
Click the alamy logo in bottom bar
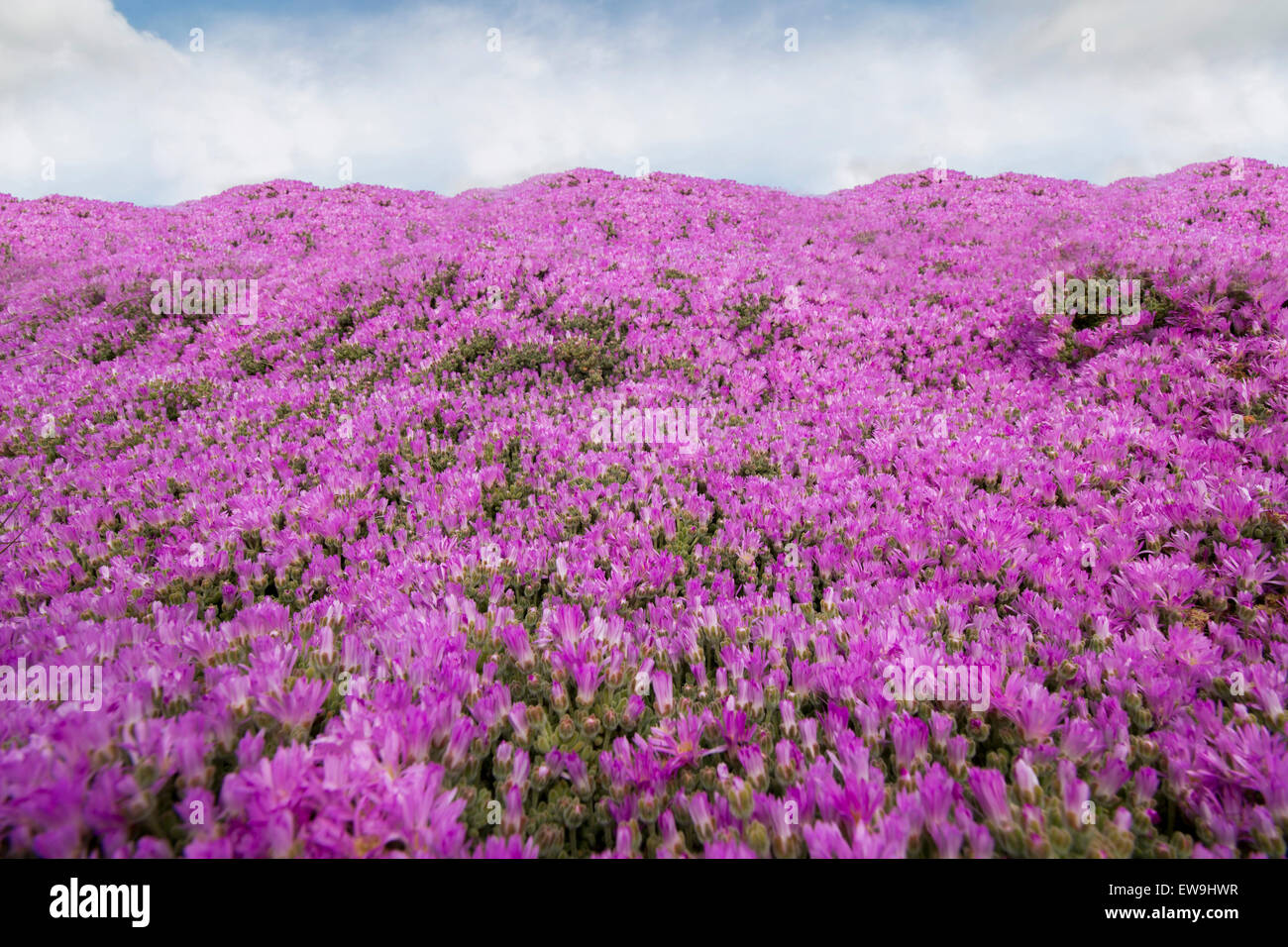click(x=99, y=902)
